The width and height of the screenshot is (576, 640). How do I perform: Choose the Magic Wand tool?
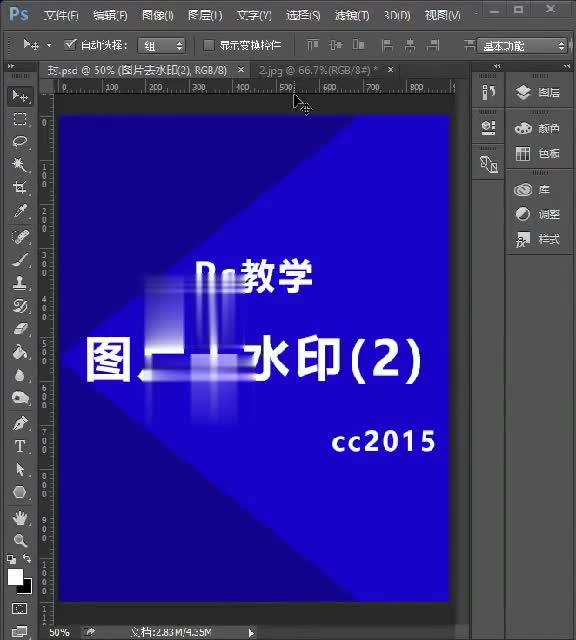pyautogui.click(x=20, y=164)
